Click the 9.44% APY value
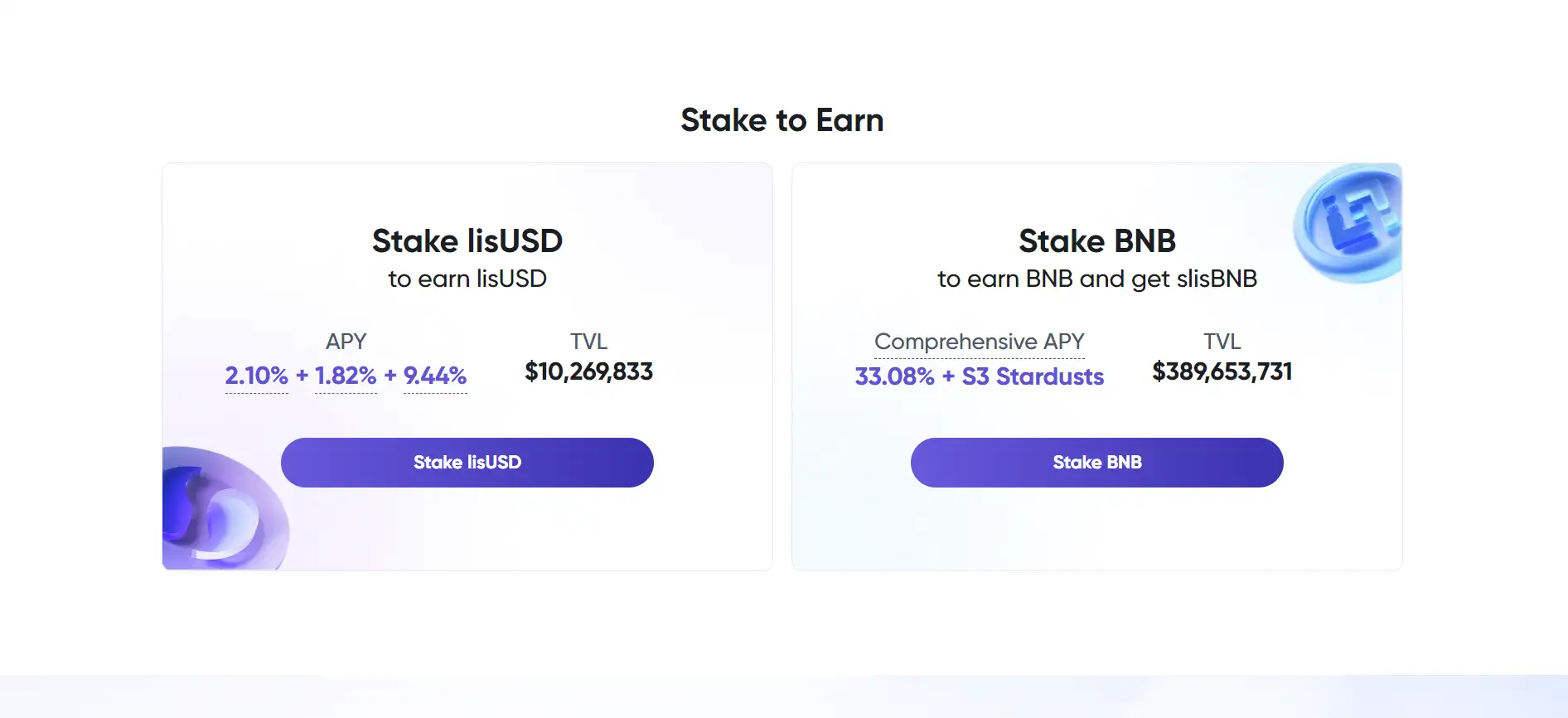The height and width of the screenshot is (718, 1568). click(435, 376)
